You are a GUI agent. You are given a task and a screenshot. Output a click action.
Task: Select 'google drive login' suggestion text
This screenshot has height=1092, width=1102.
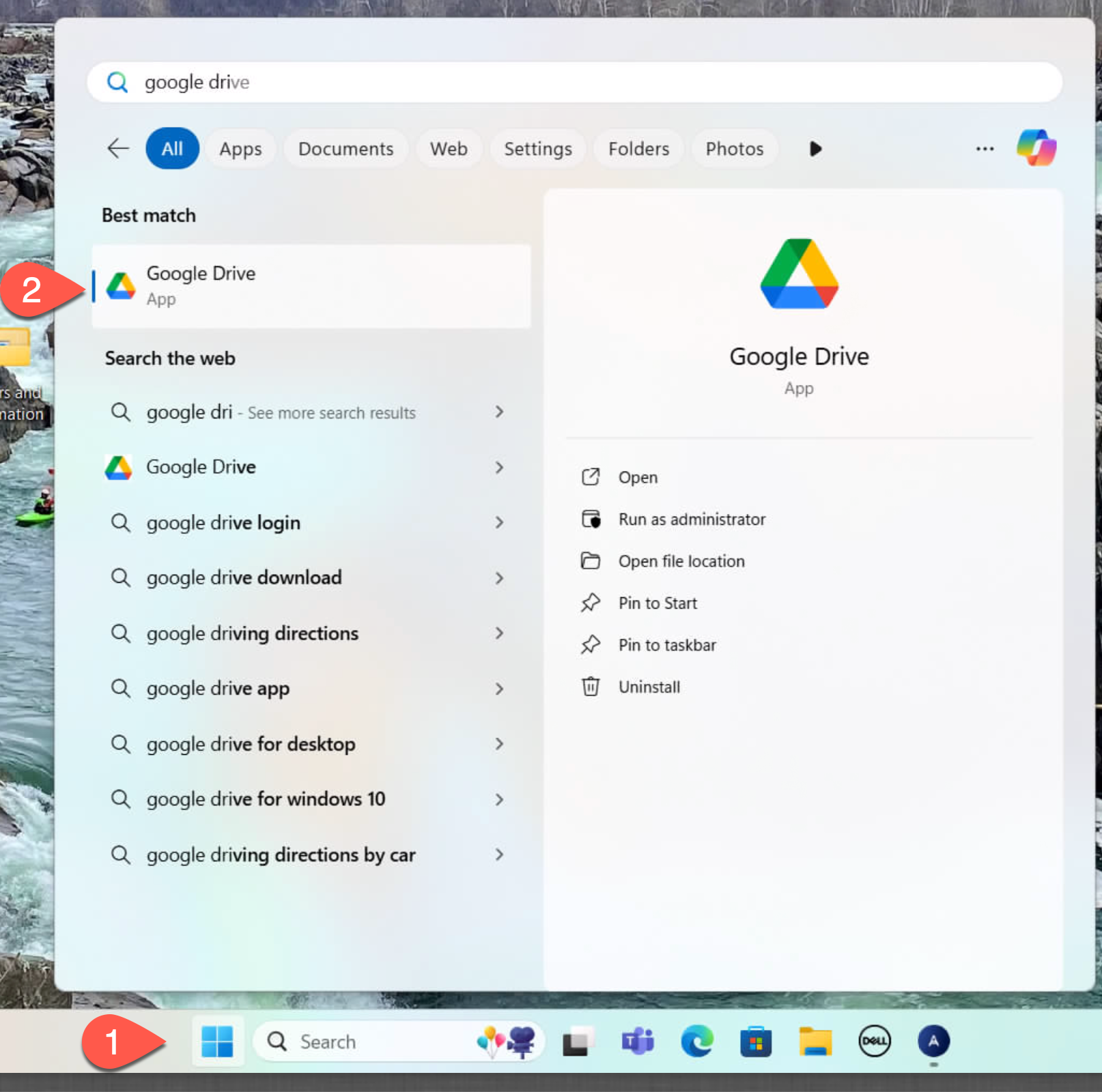223,523
